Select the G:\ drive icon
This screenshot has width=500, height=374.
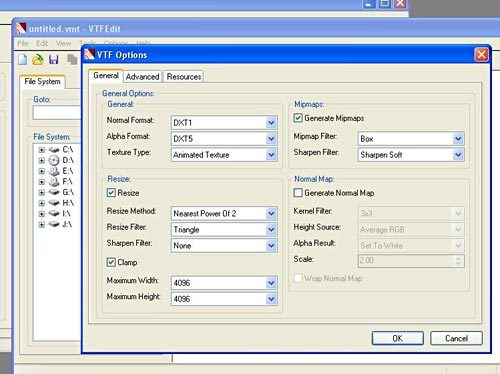coord(54,192)
